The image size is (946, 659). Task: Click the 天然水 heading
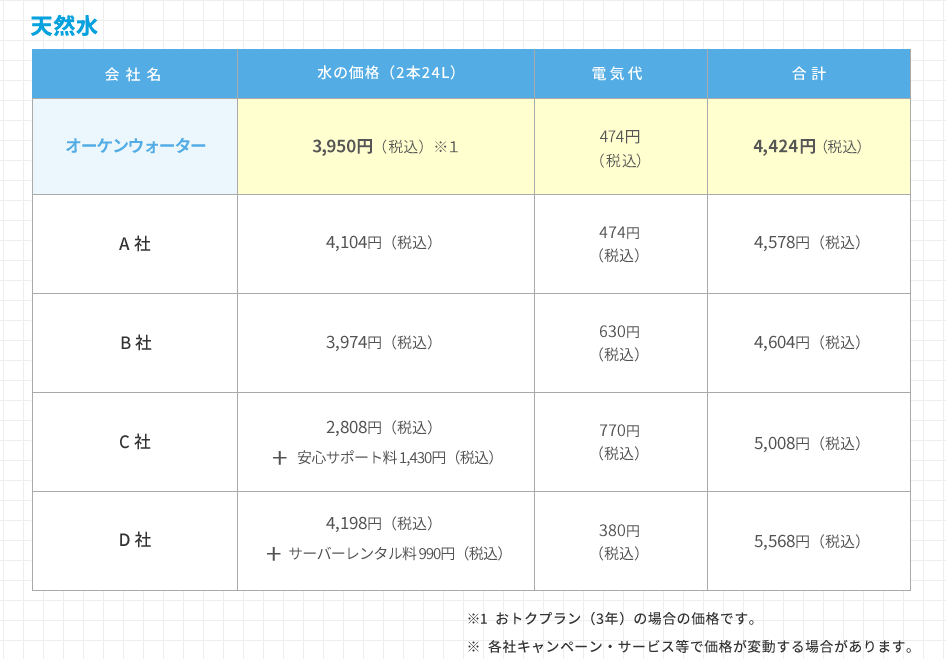[64, 26]
